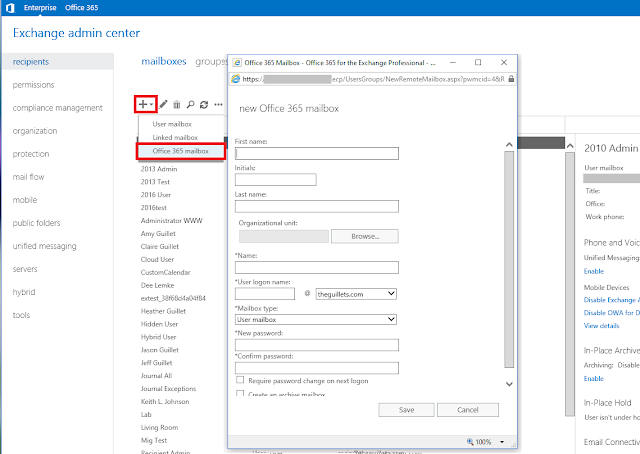
Task: Click the edit pencil icon in toolbar
Action: [163, 105]
